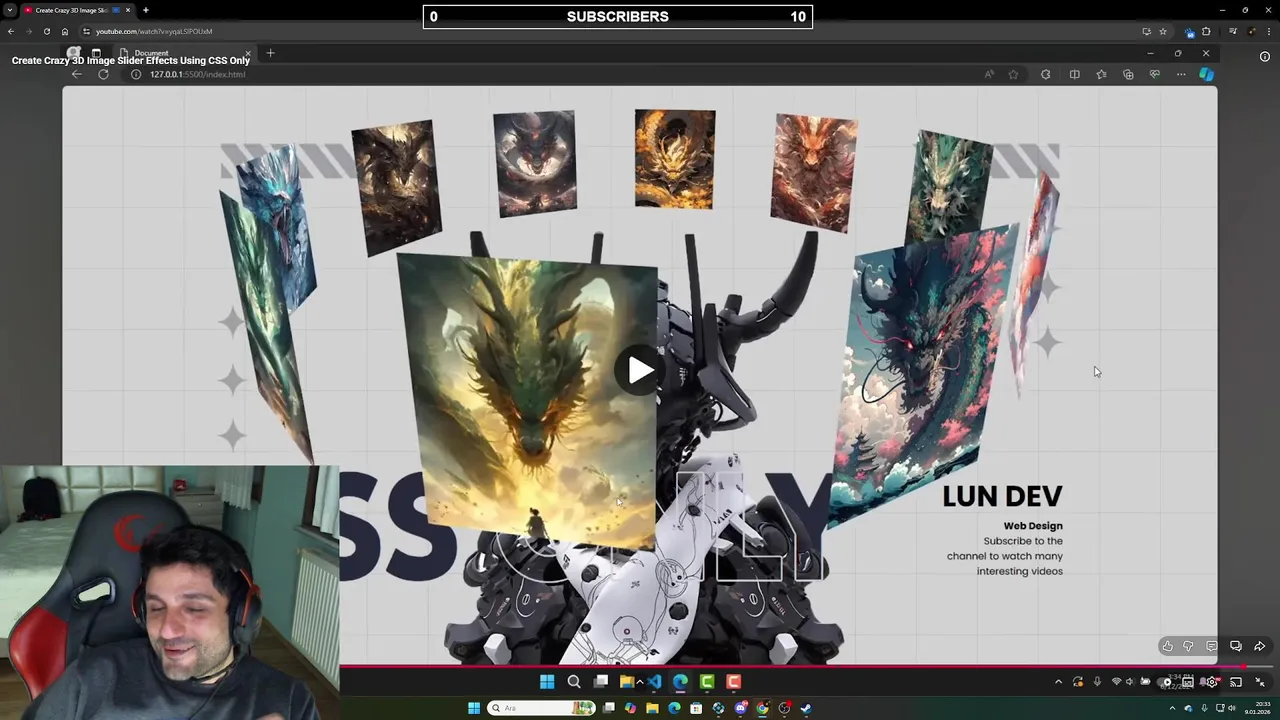Open the 20:33 clock and date flyout
The height and width of the screenshot is (720, 1280).
point(1259,708)
